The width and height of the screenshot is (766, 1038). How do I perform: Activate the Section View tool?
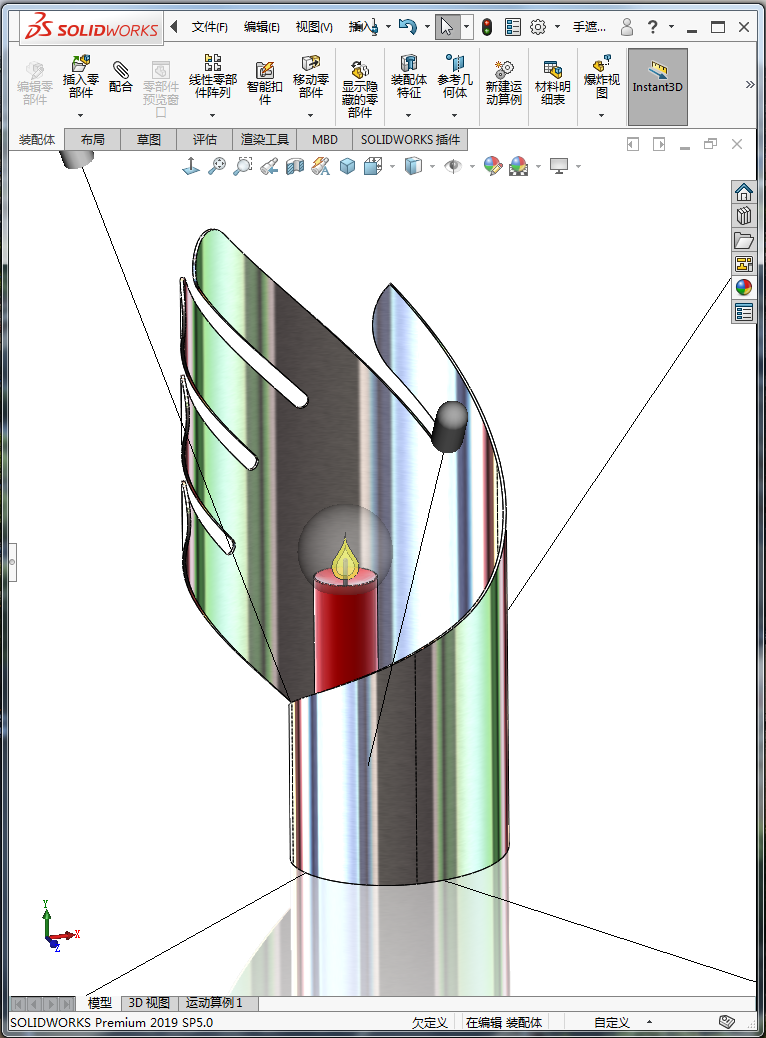295,166
